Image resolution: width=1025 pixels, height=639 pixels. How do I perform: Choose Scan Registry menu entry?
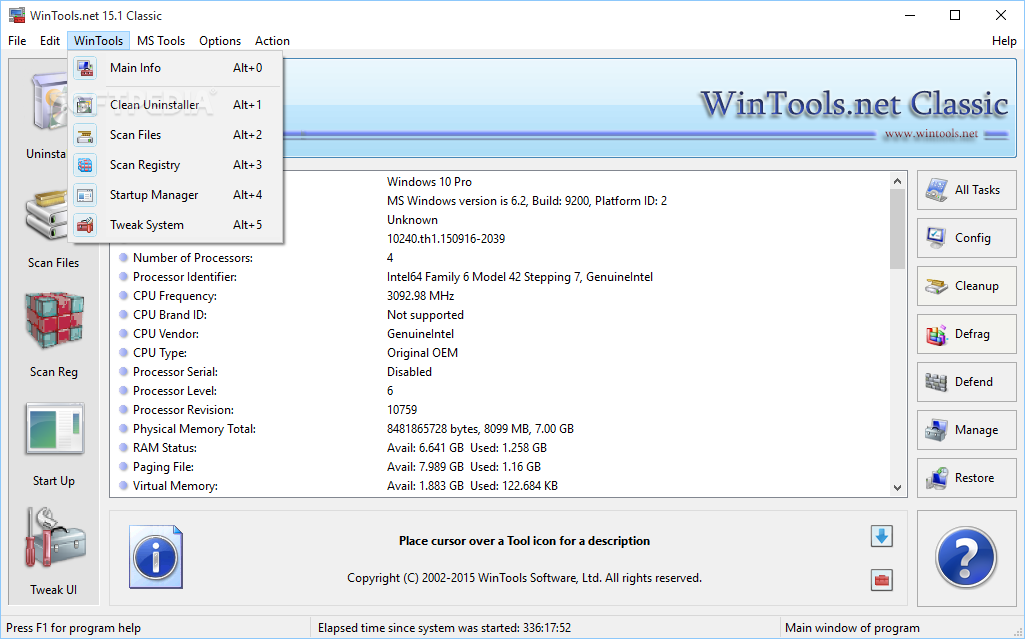tap(175, 165)
